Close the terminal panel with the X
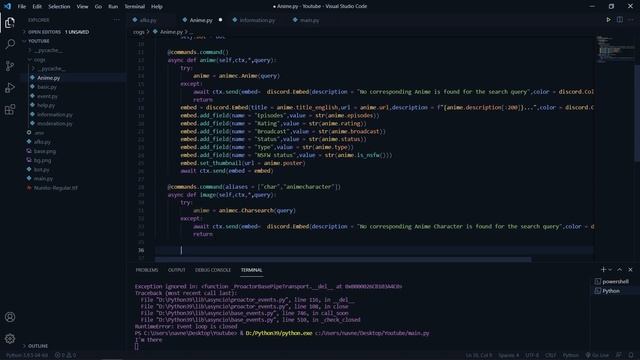 pyautogui.click(x=630, y=270)
